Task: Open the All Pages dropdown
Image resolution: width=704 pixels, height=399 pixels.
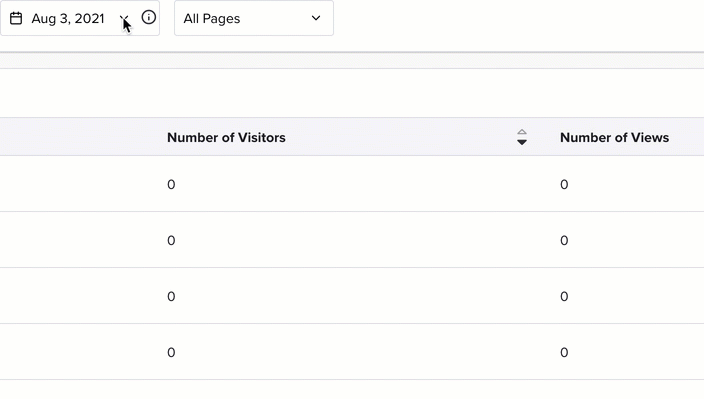Action: [254, 18]
